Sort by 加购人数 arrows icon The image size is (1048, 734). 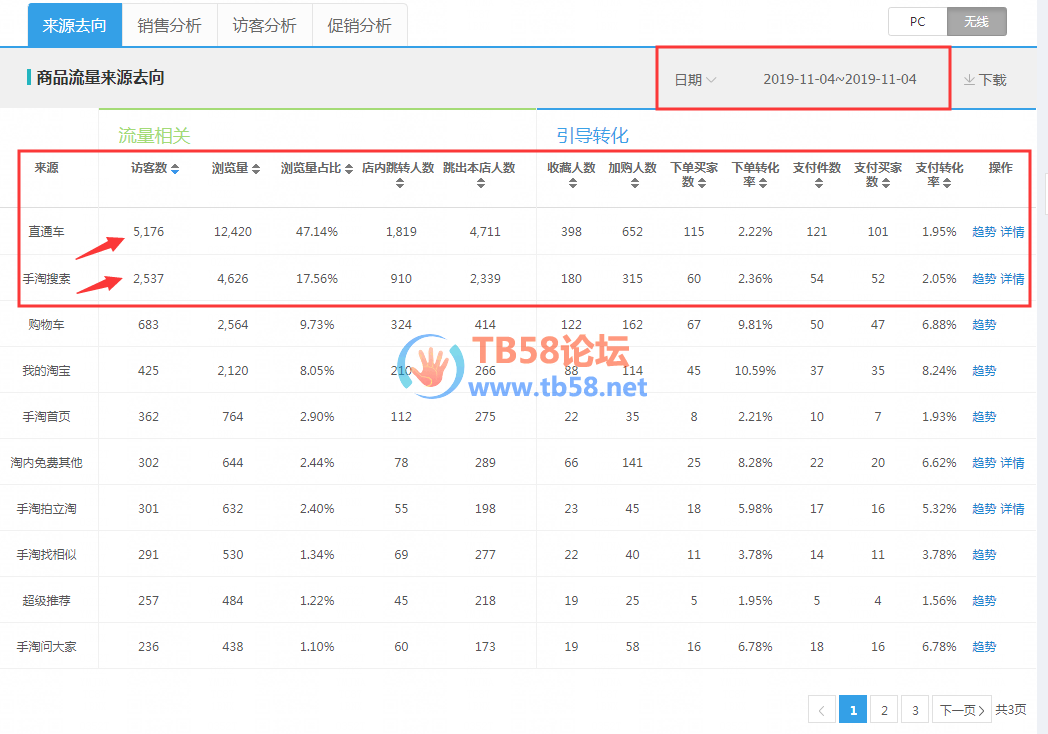[x=633, y=183]
